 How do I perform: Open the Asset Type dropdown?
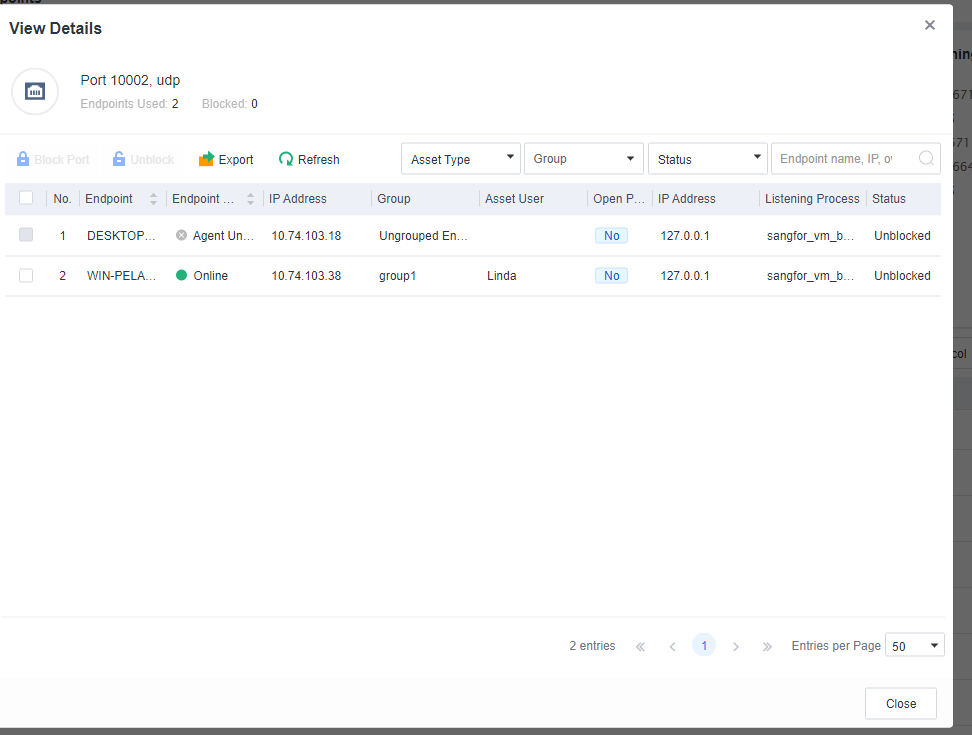(x=460, y=159)
